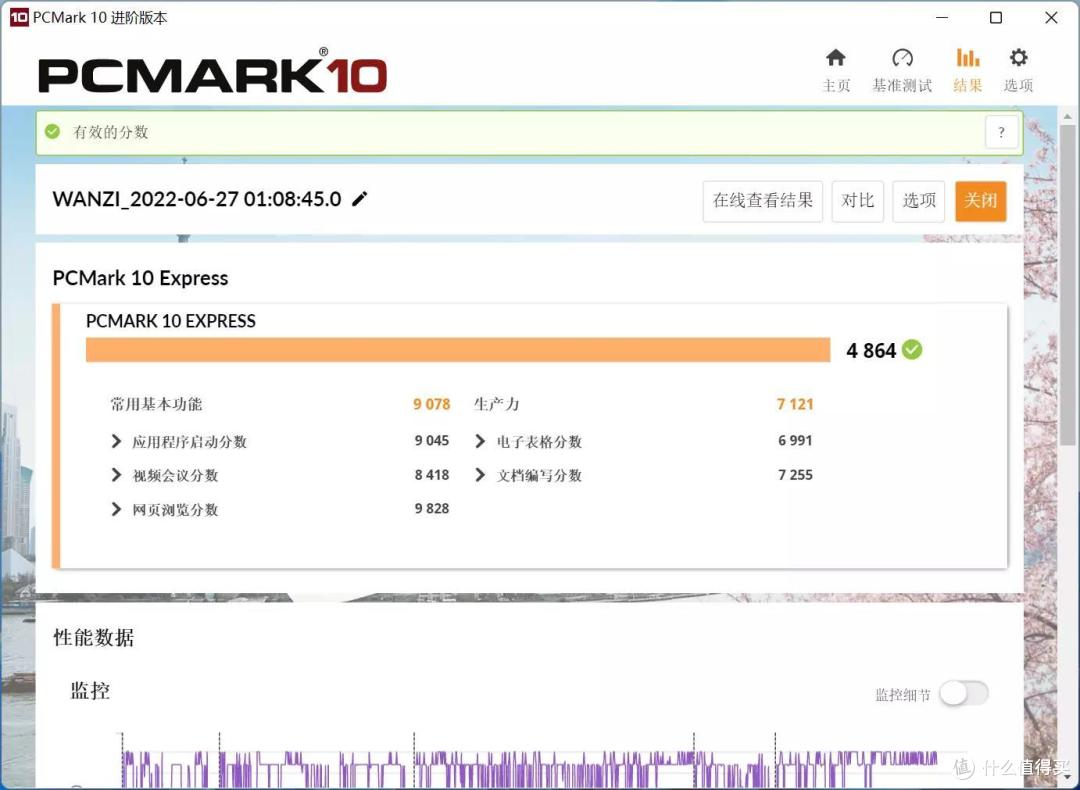Image resolution: width=1080 pixels, height=790 pixels.
Task: Click the PCMark 10 Express heading
Action: pyautogui.click(x=141, y=278)
